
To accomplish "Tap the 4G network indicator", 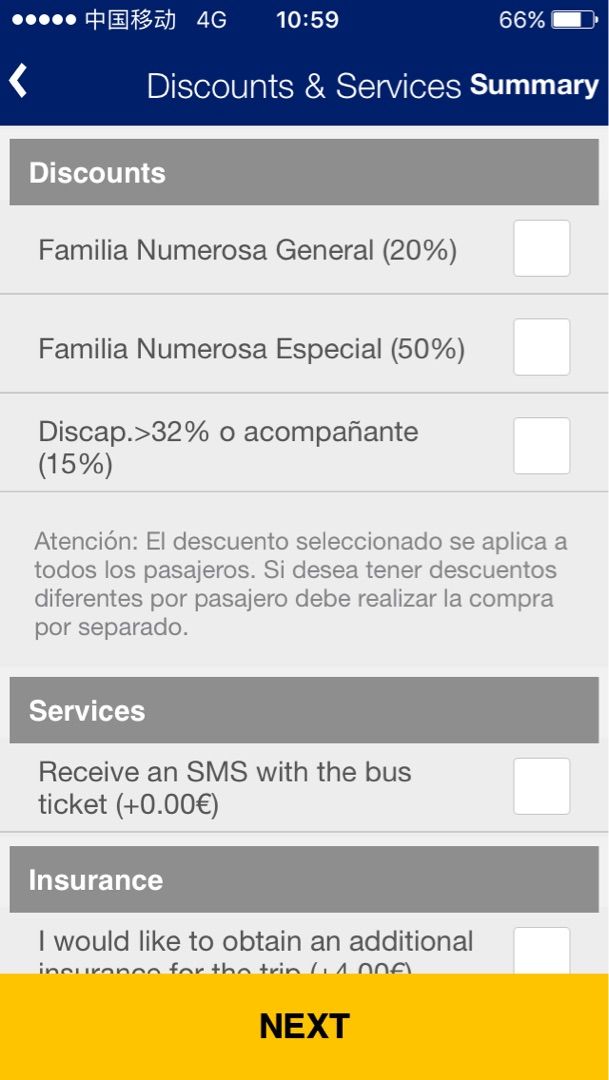I will coord(211,20).
